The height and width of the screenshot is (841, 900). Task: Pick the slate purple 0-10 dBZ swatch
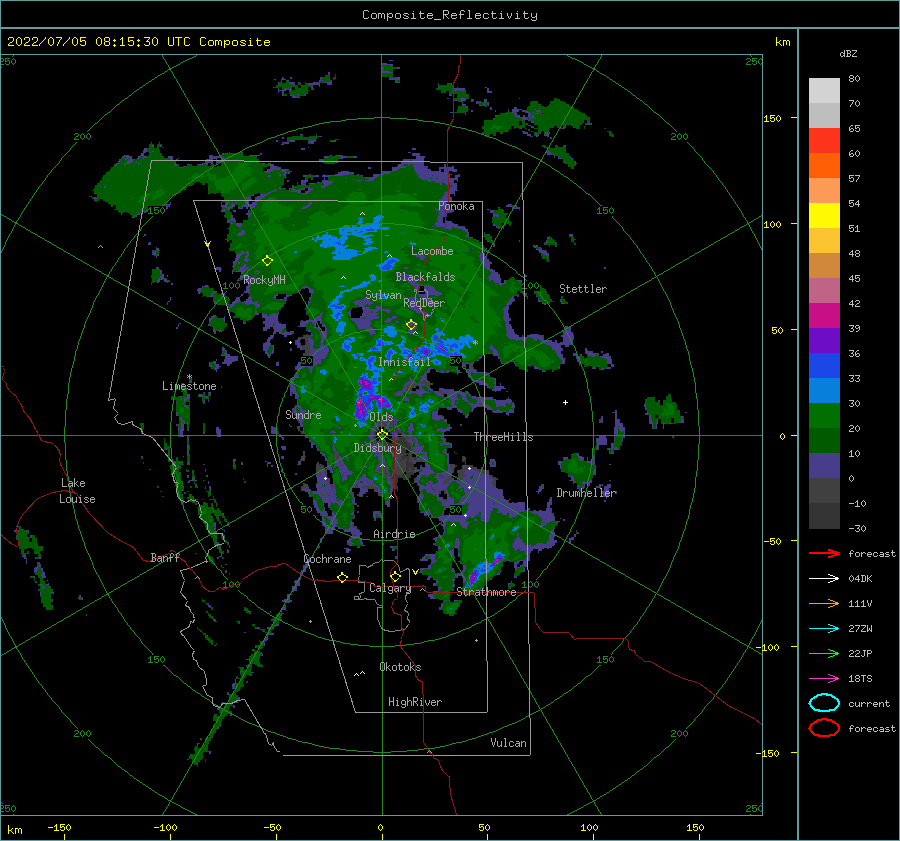pos(824,466)
